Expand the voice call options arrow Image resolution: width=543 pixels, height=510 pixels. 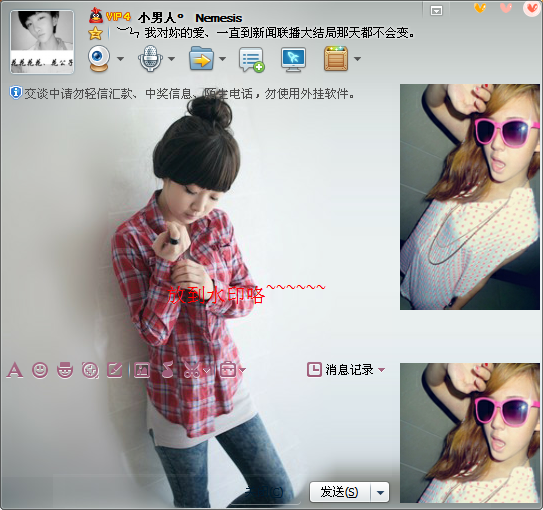click(171, 59)
